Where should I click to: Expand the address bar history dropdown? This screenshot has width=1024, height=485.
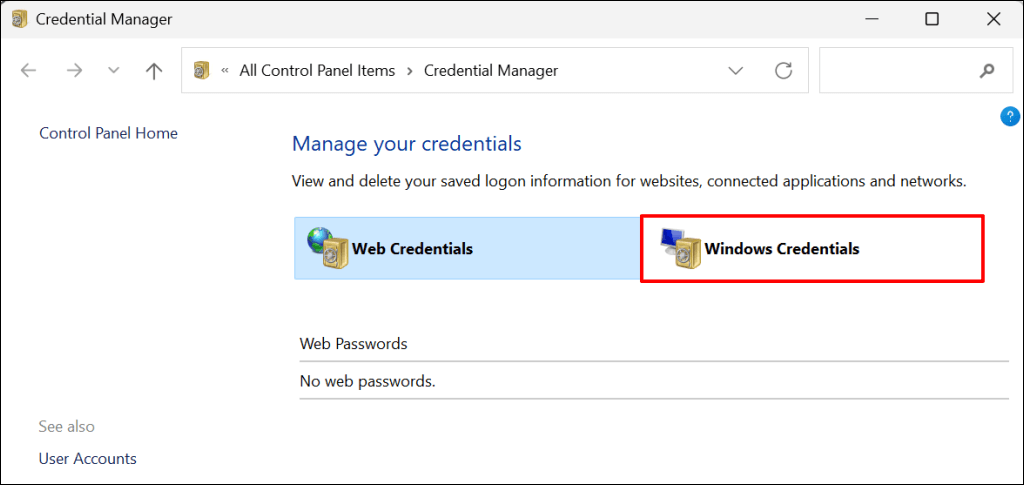tap(736, 71)
